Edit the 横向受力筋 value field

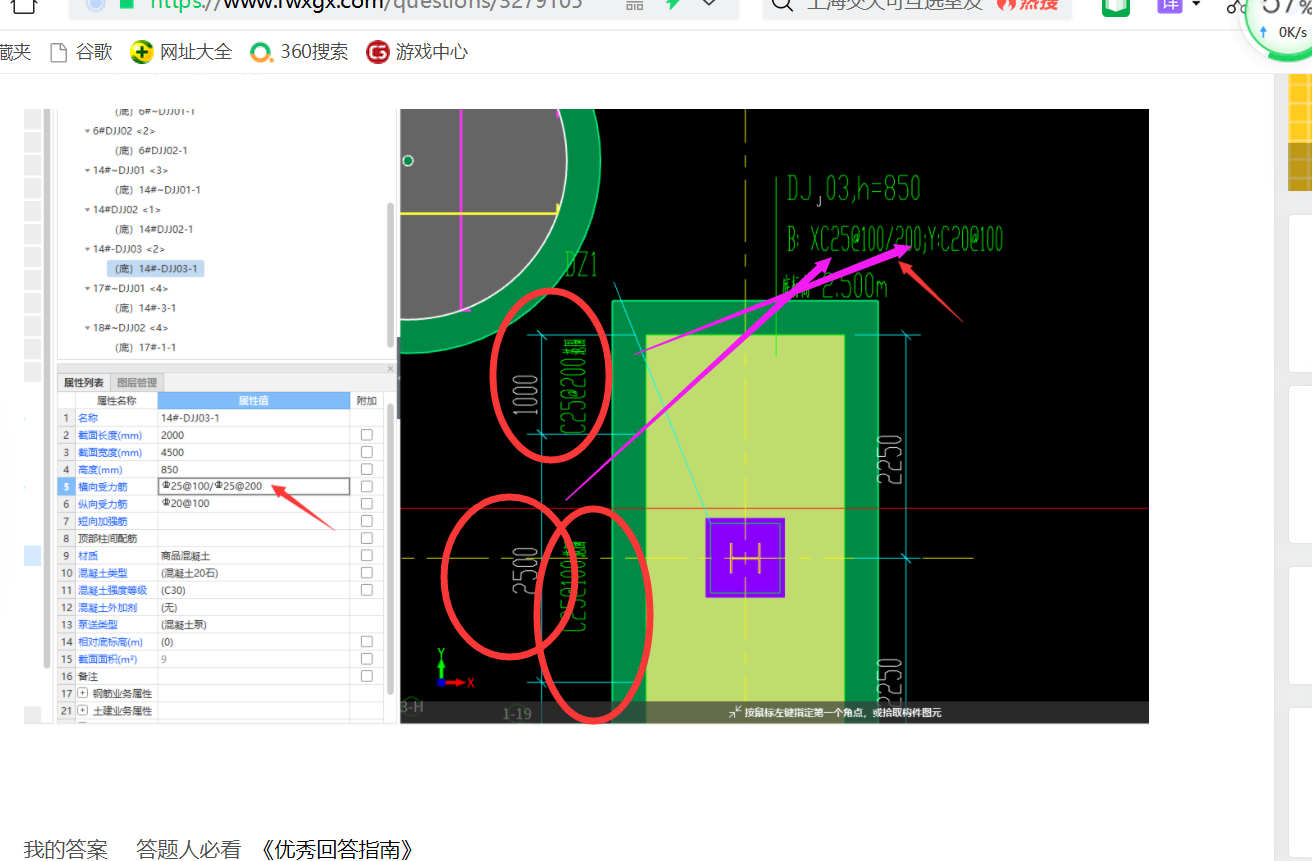(254, 487)
